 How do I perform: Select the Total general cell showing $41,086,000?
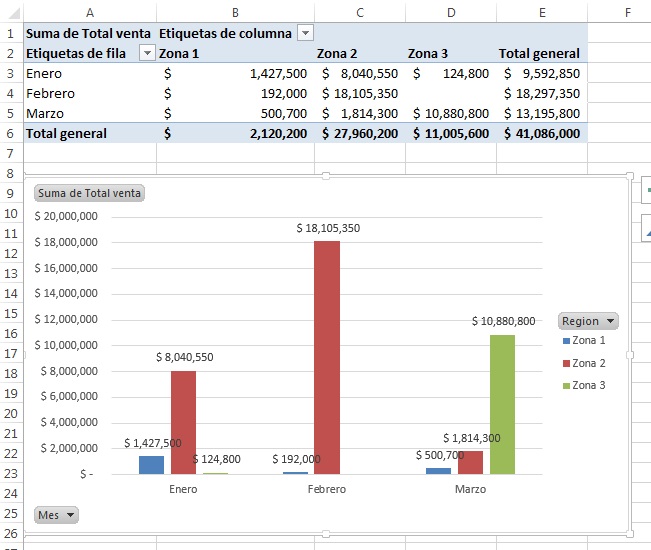pos(541,133)
